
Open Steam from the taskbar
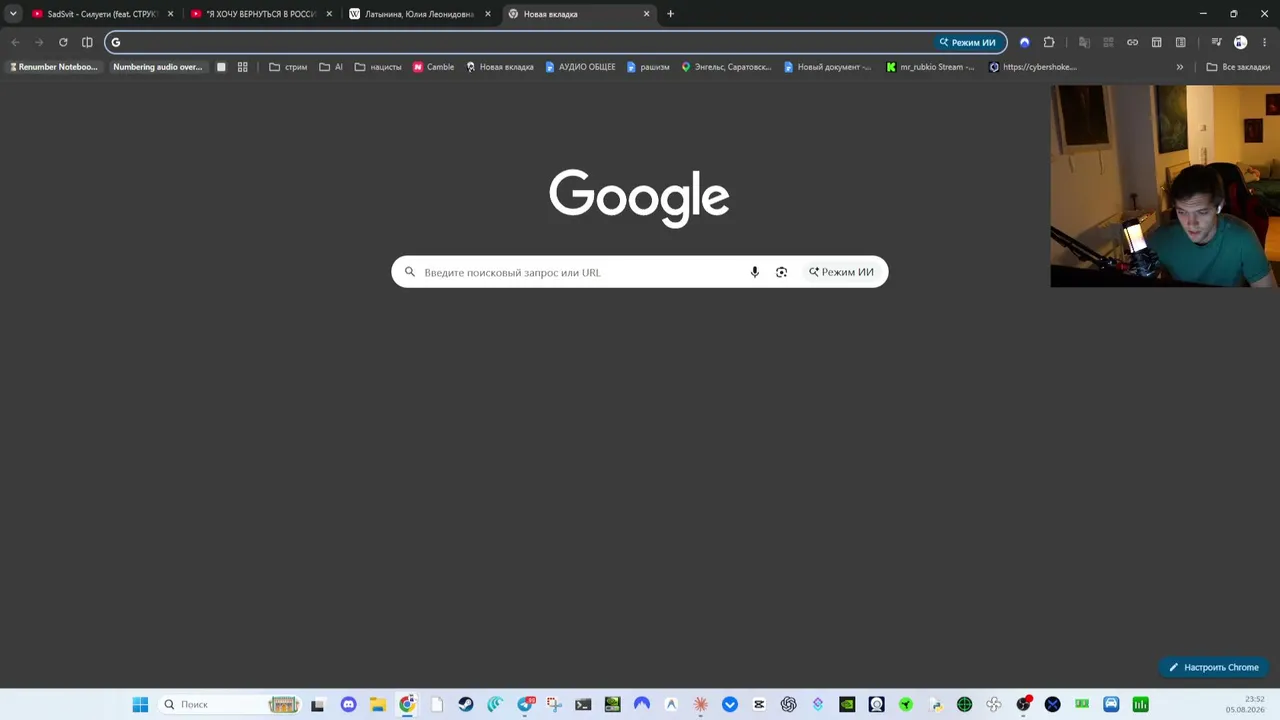pos(466,705)
